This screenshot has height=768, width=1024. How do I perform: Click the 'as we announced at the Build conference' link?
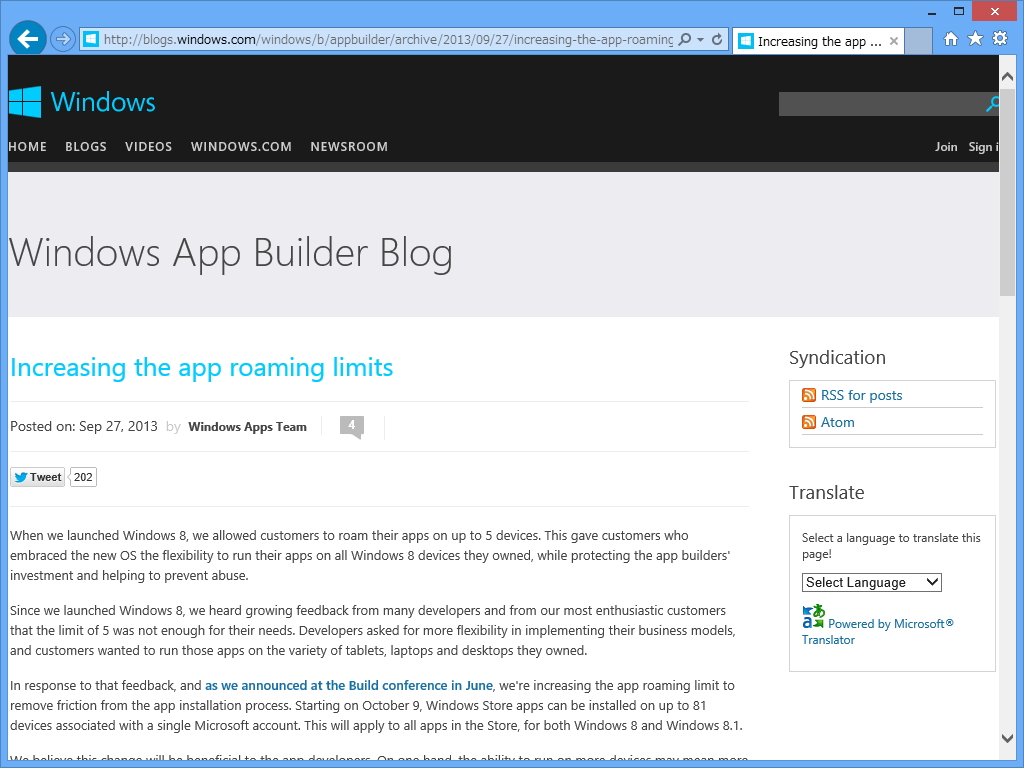348,685
